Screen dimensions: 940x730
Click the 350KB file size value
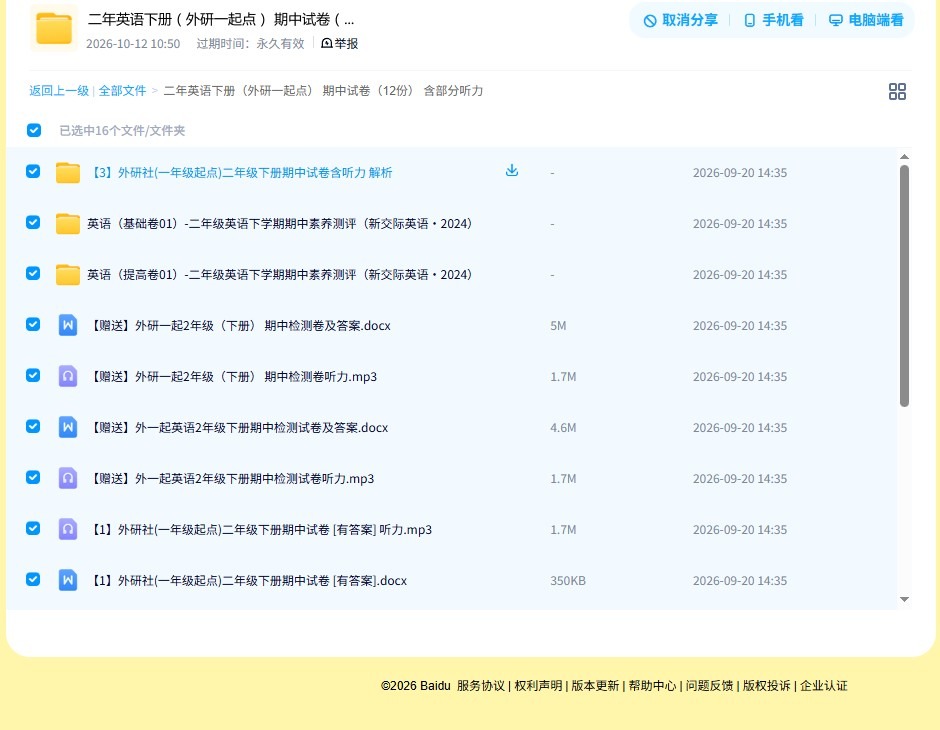(x=568, y=580)
